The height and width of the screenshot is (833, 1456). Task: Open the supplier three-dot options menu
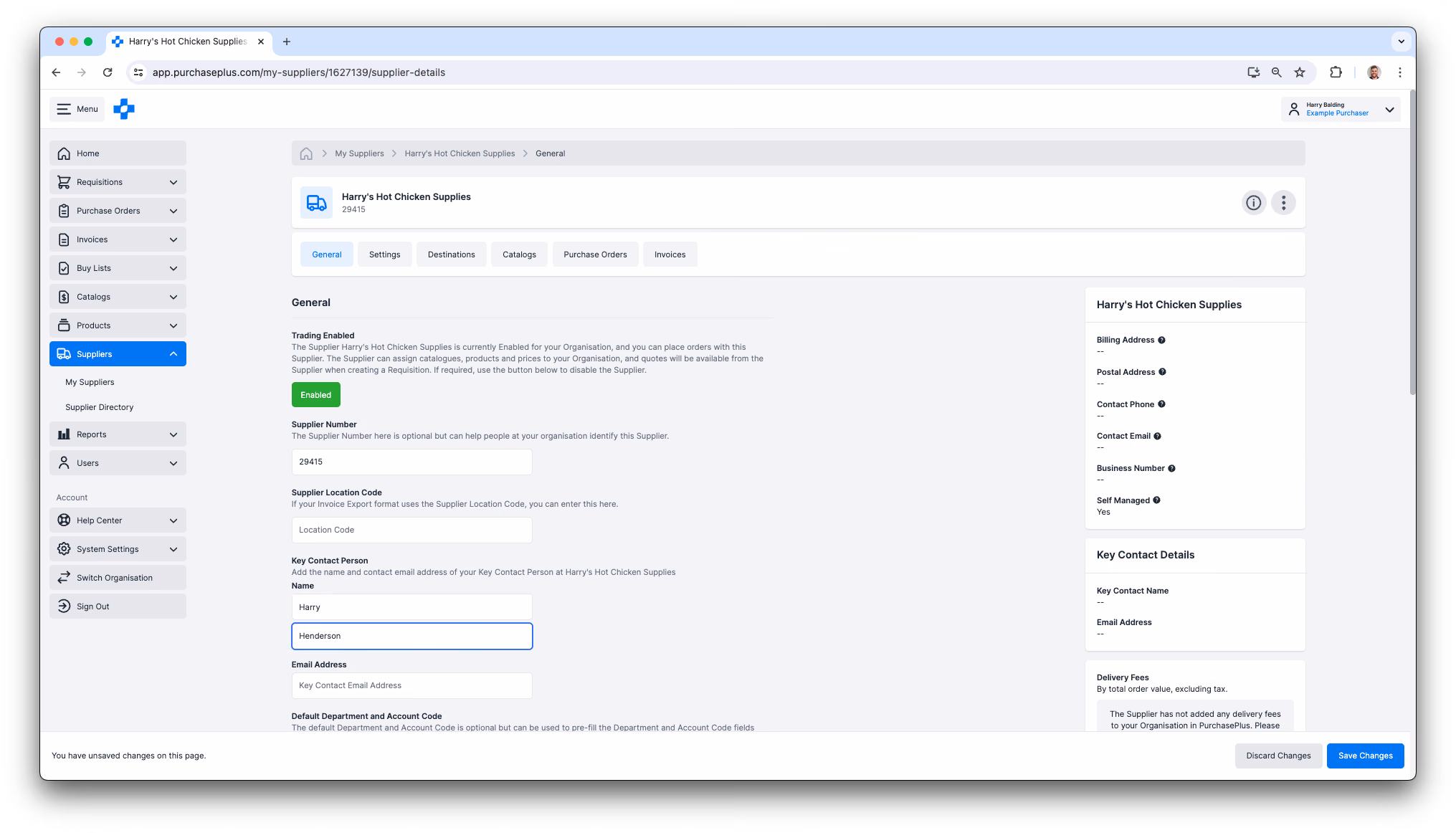click(1283, 203)
